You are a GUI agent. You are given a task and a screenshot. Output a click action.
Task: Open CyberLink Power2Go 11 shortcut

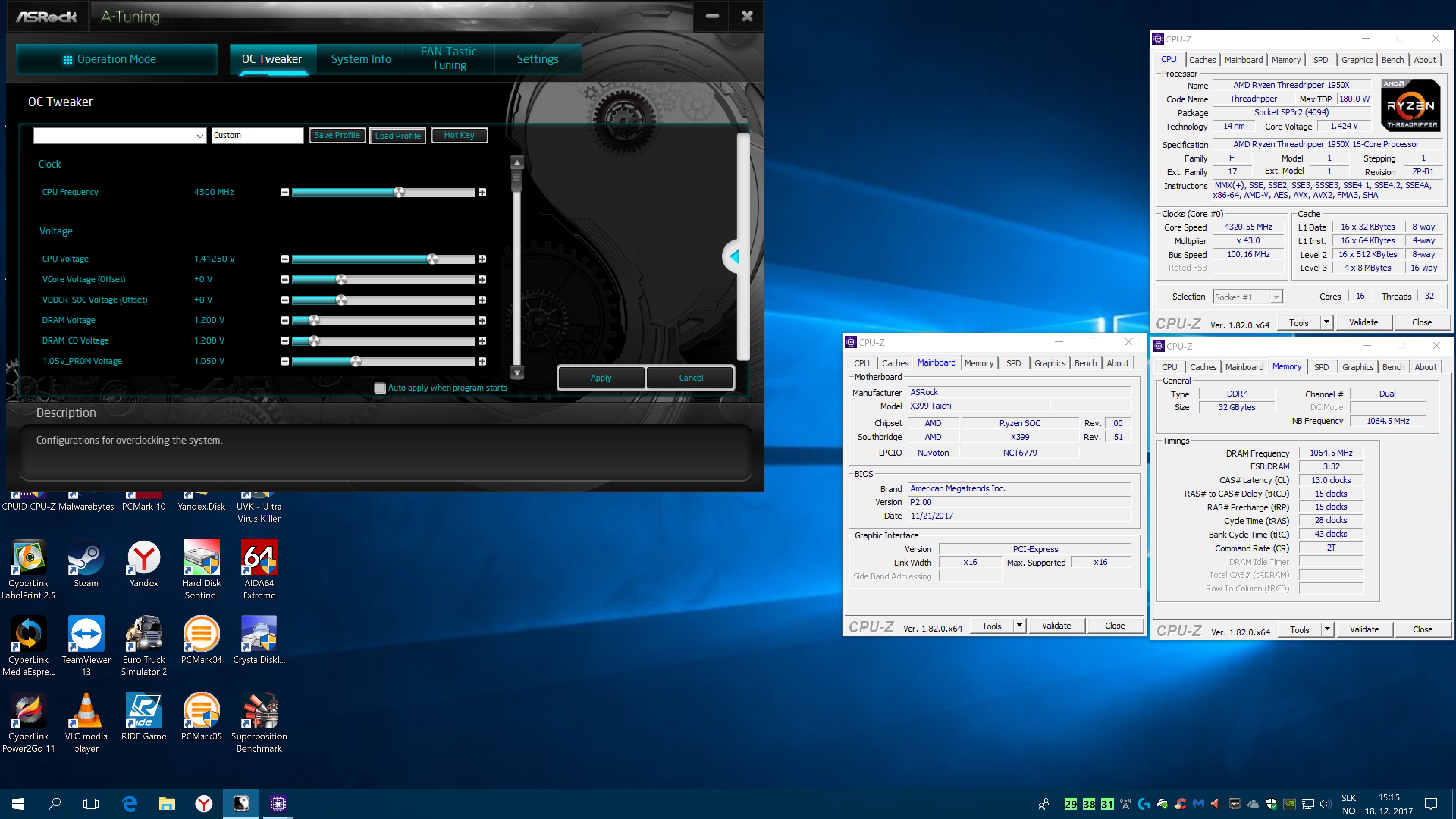coord(28,722)
